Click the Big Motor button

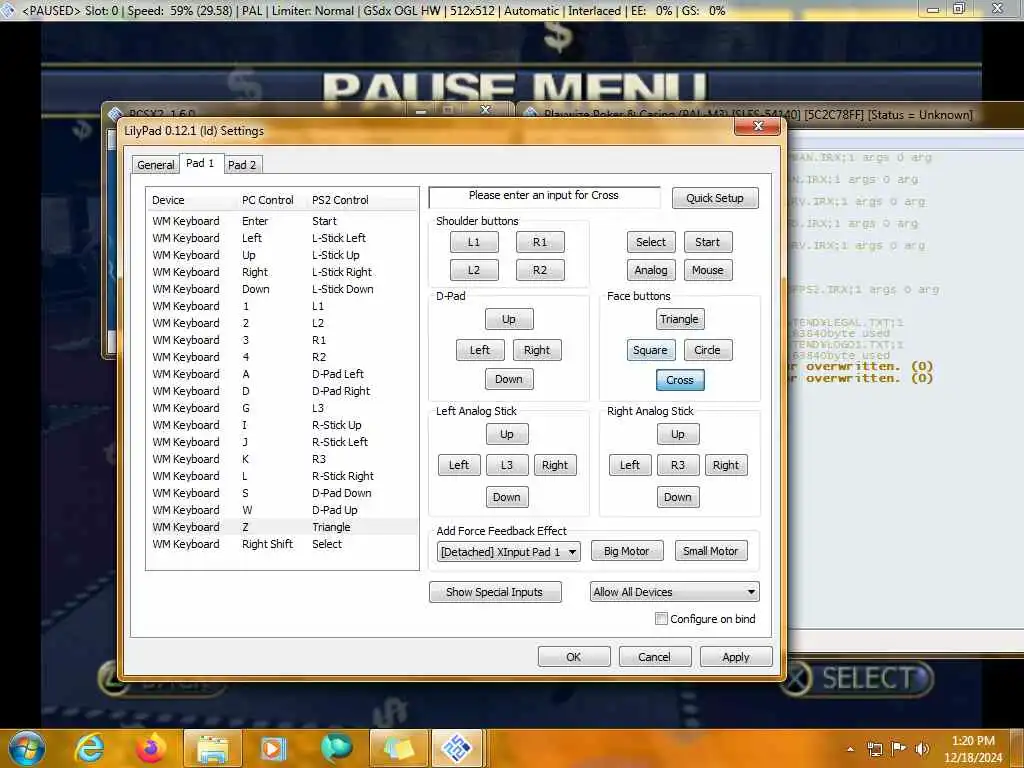(x=627, y=551)
